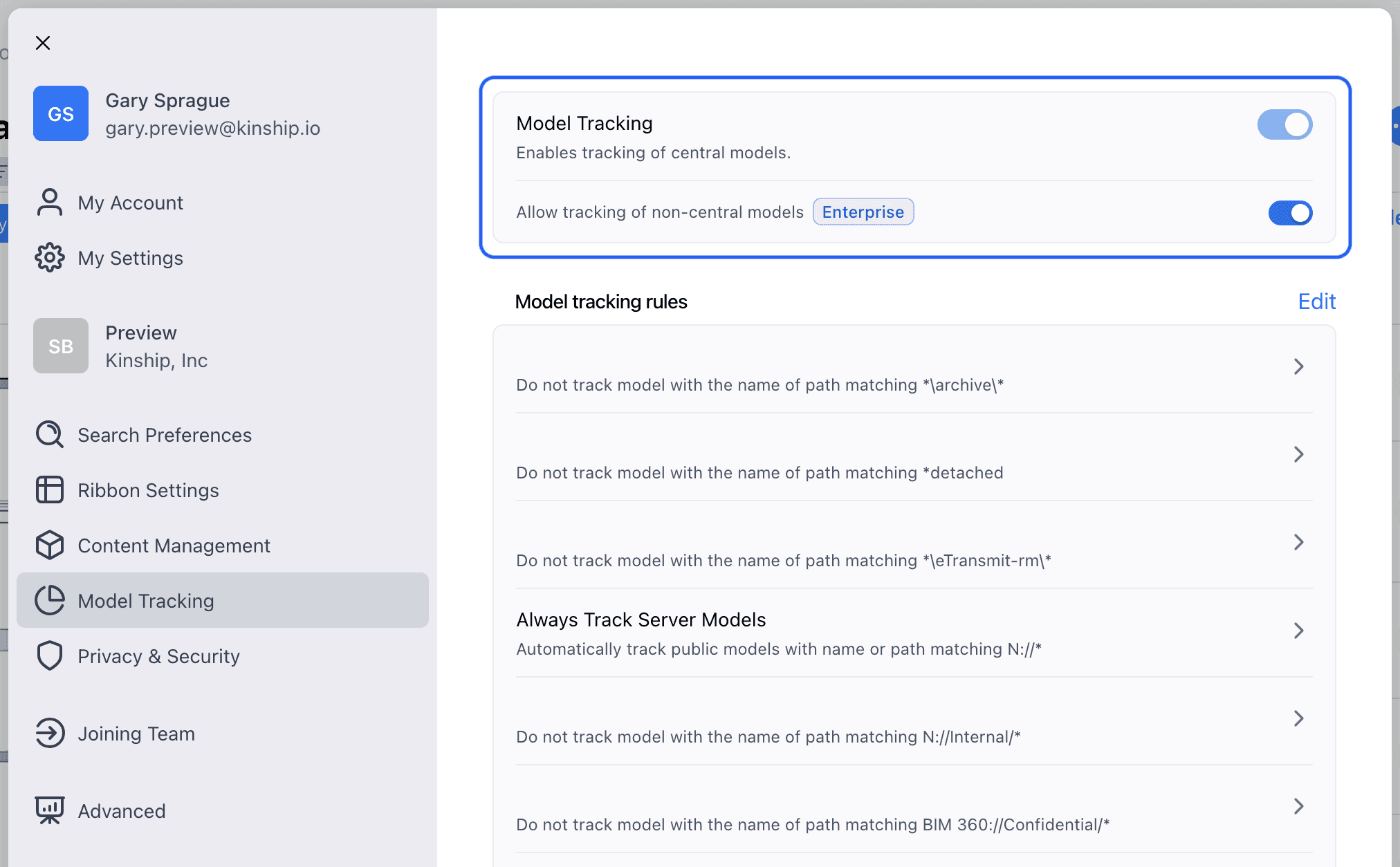The width and height of the screenshot is (1400, 867).
Task: Open Always Track Server Models rule chevron
Action: coord(1298,631)
